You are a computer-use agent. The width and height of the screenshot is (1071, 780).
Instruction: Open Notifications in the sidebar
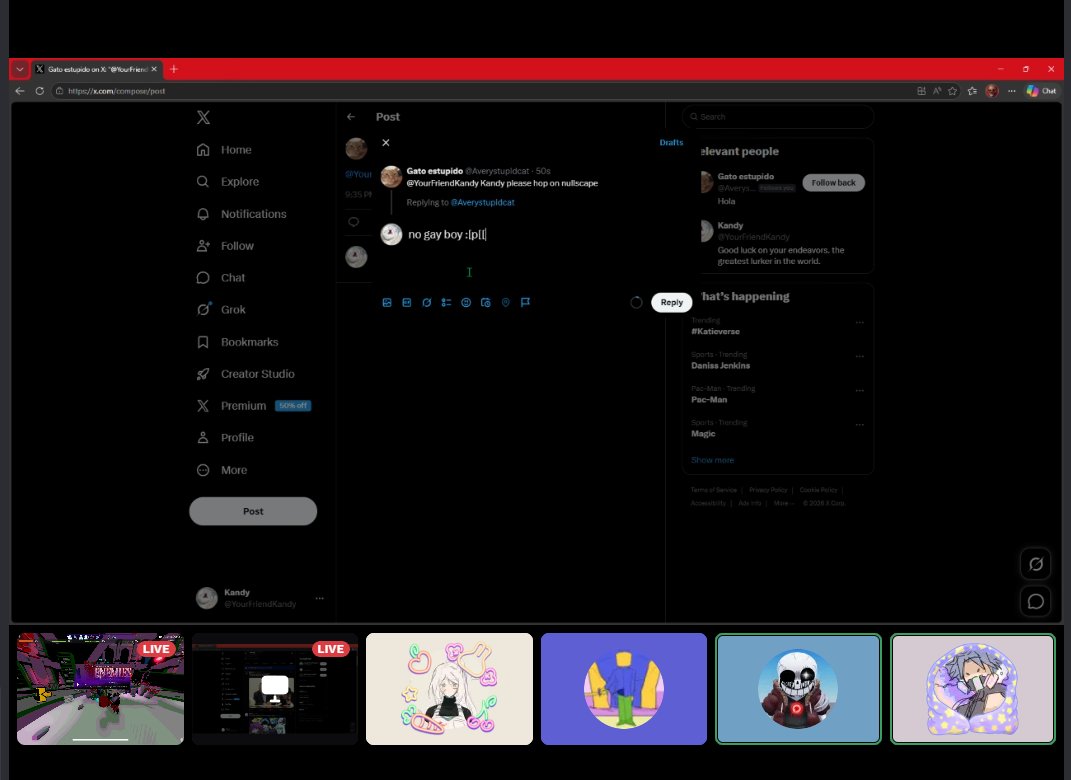tap(241, 214)
